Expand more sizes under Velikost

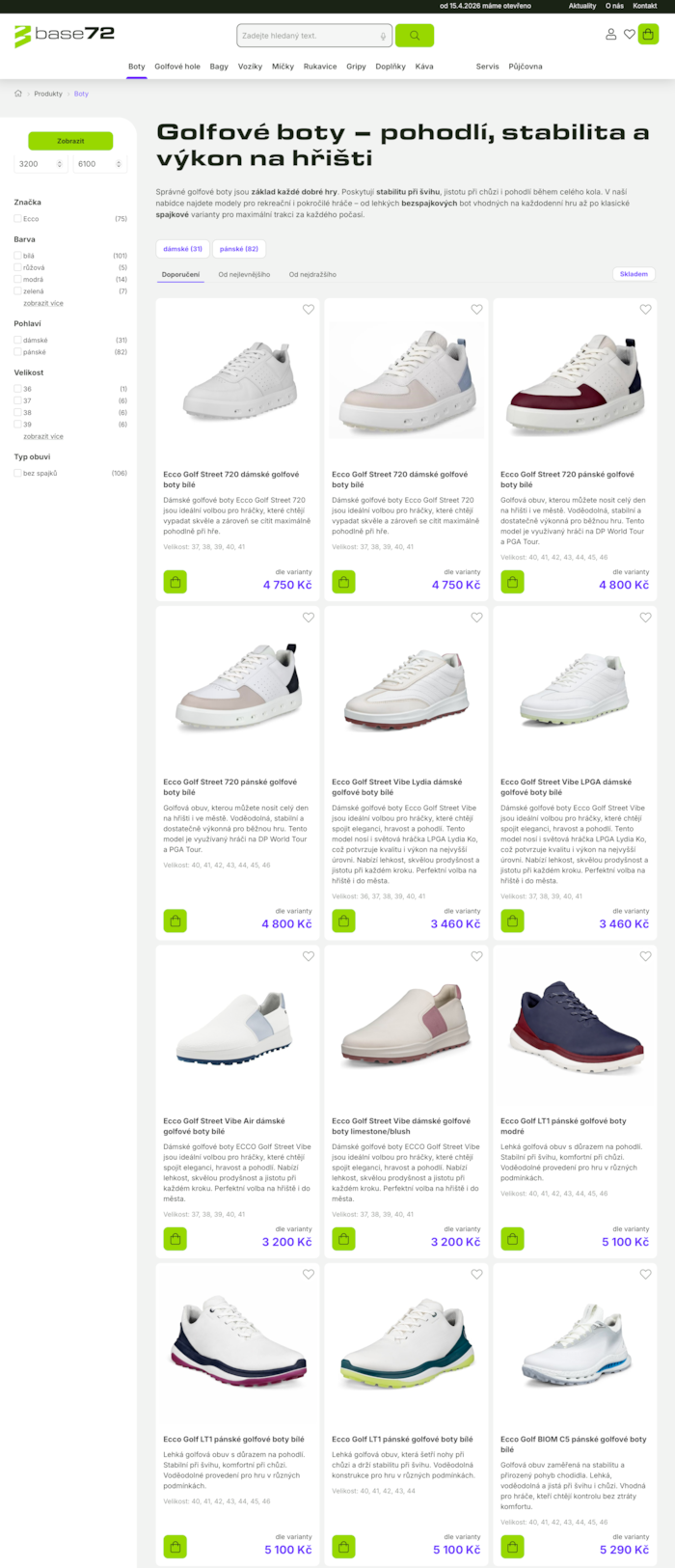point(43,436)
